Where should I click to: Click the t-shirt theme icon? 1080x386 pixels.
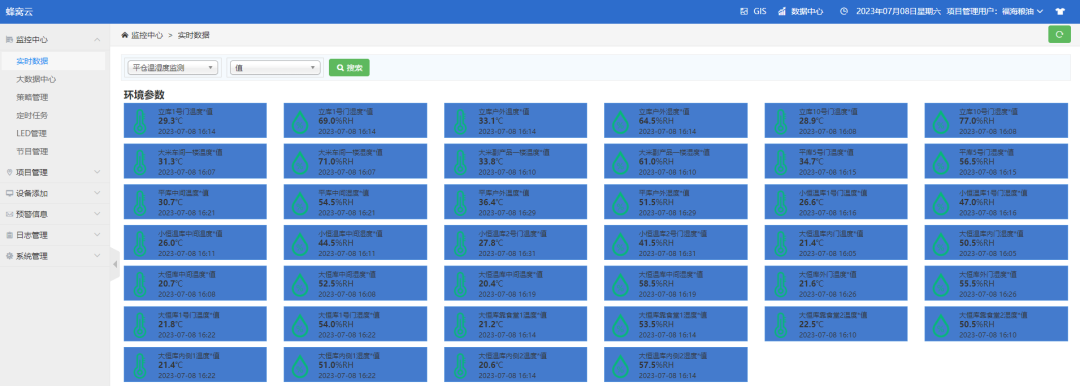[x=1059, y=12]
